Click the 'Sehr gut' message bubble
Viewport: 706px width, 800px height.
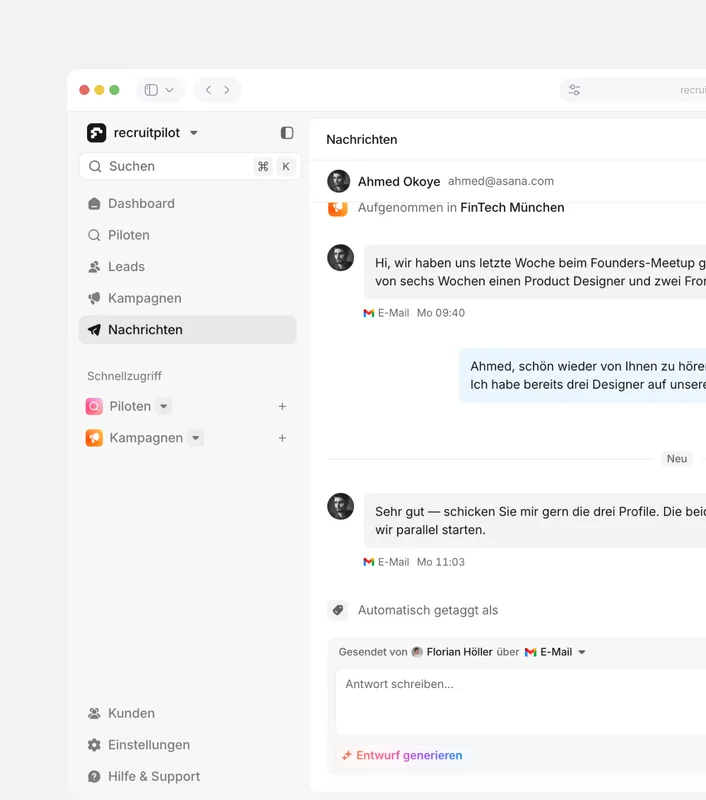[x=535, y=520]
